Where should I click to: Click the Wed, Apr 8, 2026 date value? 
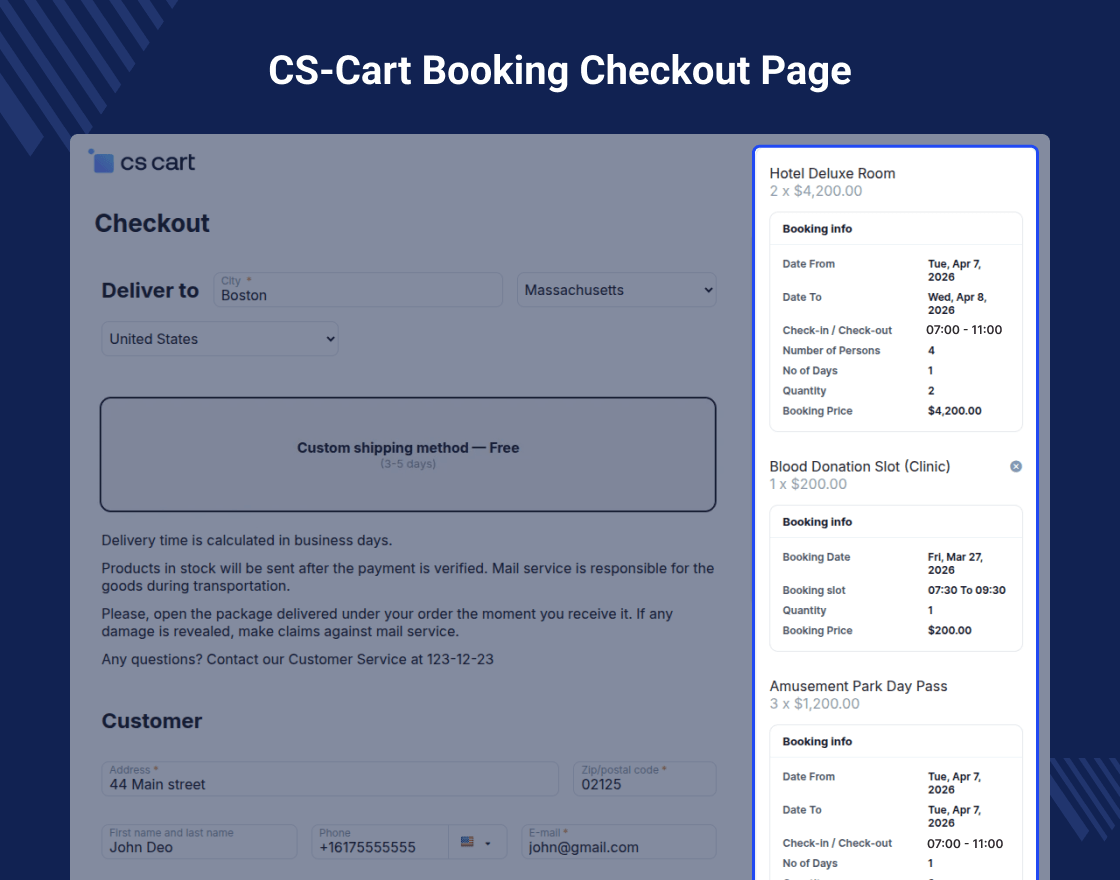click(957, 304)
